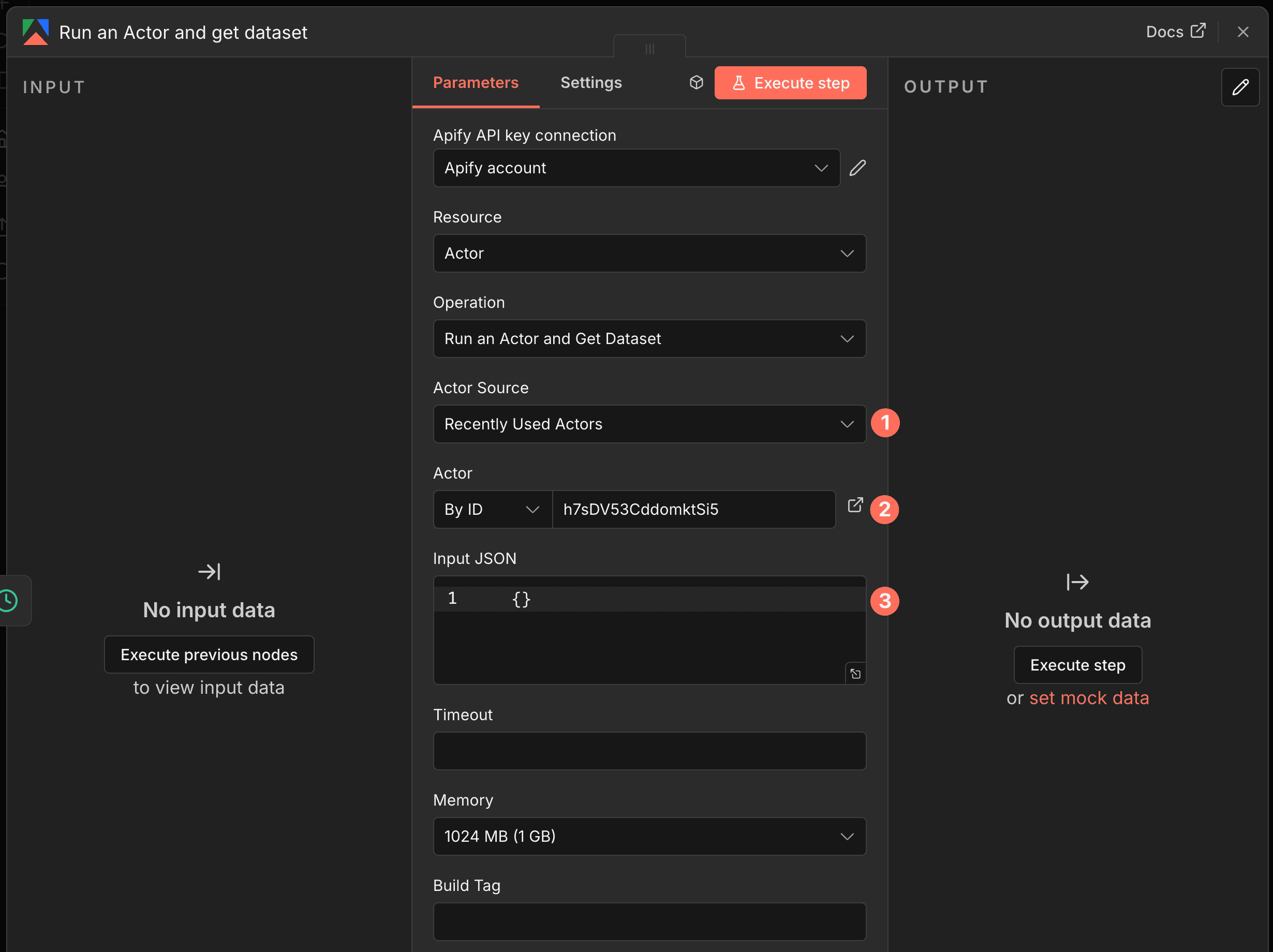Open the Resource dropdown showing Actor
The width and height of the screenshot is (1273, 952).
pos(649,253)
